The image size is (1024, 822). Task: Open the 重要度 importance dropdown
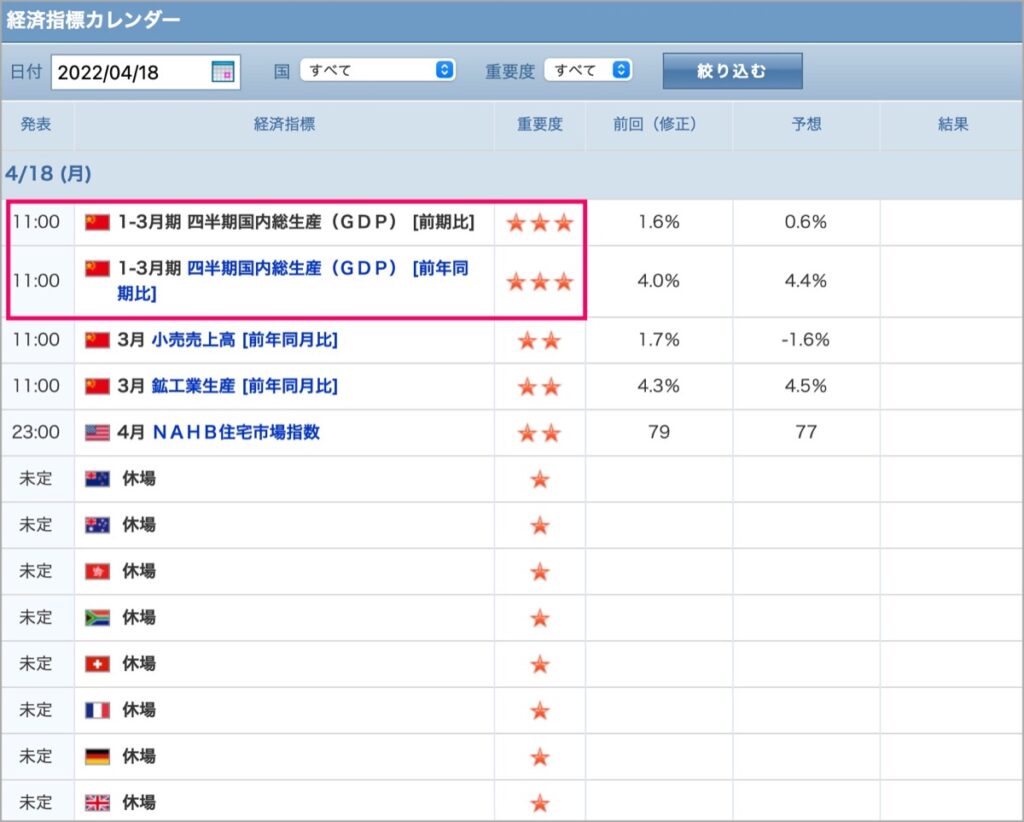pyautogui.click(x=588, y=70)
